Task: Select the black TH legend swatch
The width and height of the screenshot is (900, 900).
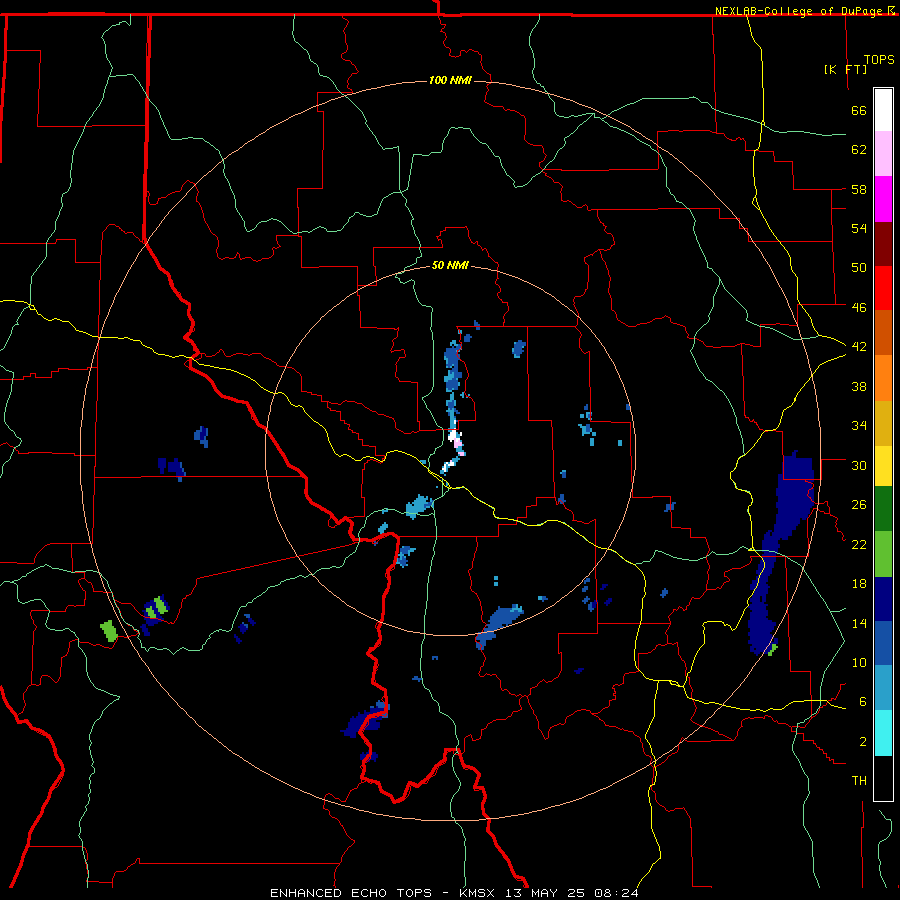Action: pos(883,778)
